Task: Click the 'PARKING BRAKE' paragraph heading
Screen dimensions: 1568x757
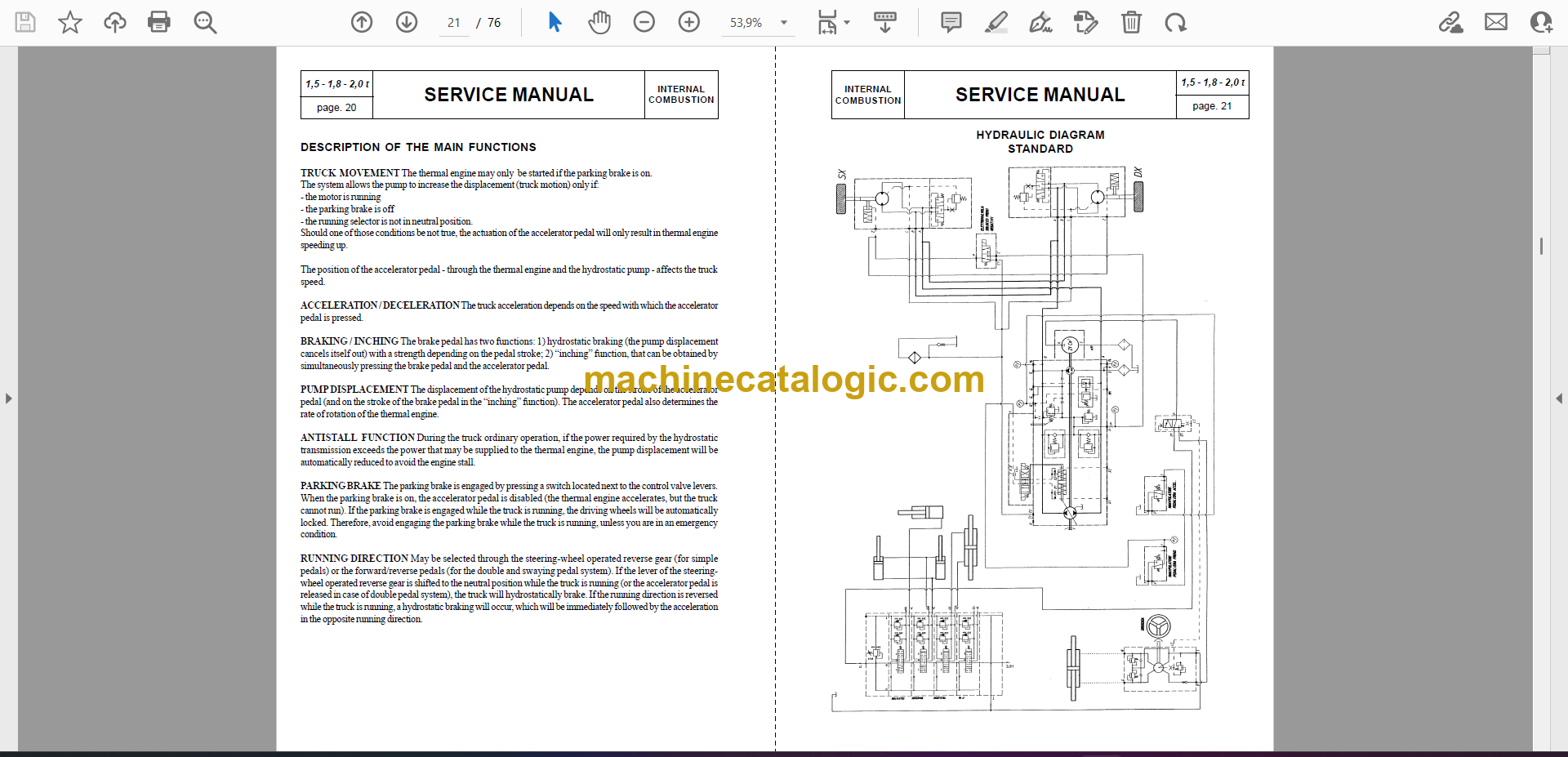Action: tap(341, 486)
